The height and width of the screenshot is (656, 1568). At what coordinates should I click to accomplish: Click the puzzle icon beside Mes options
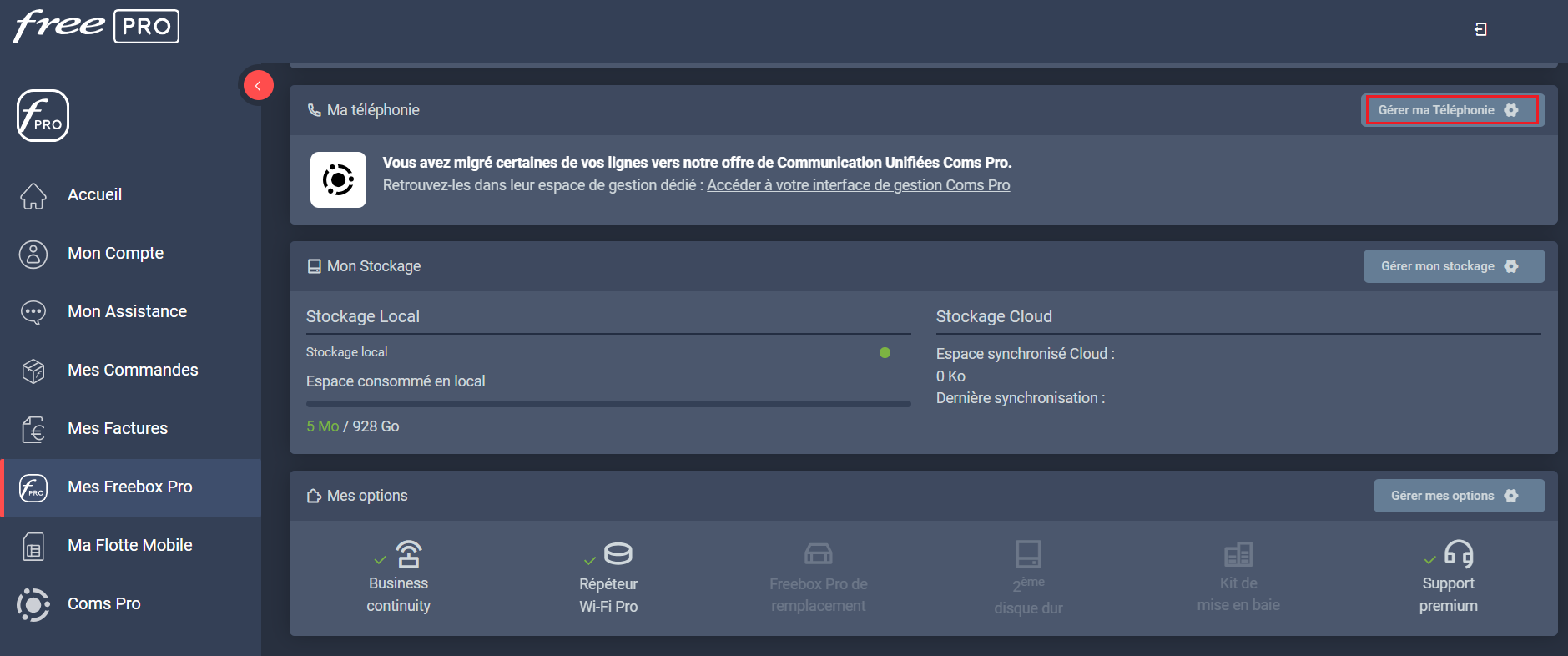coord(314,496)
